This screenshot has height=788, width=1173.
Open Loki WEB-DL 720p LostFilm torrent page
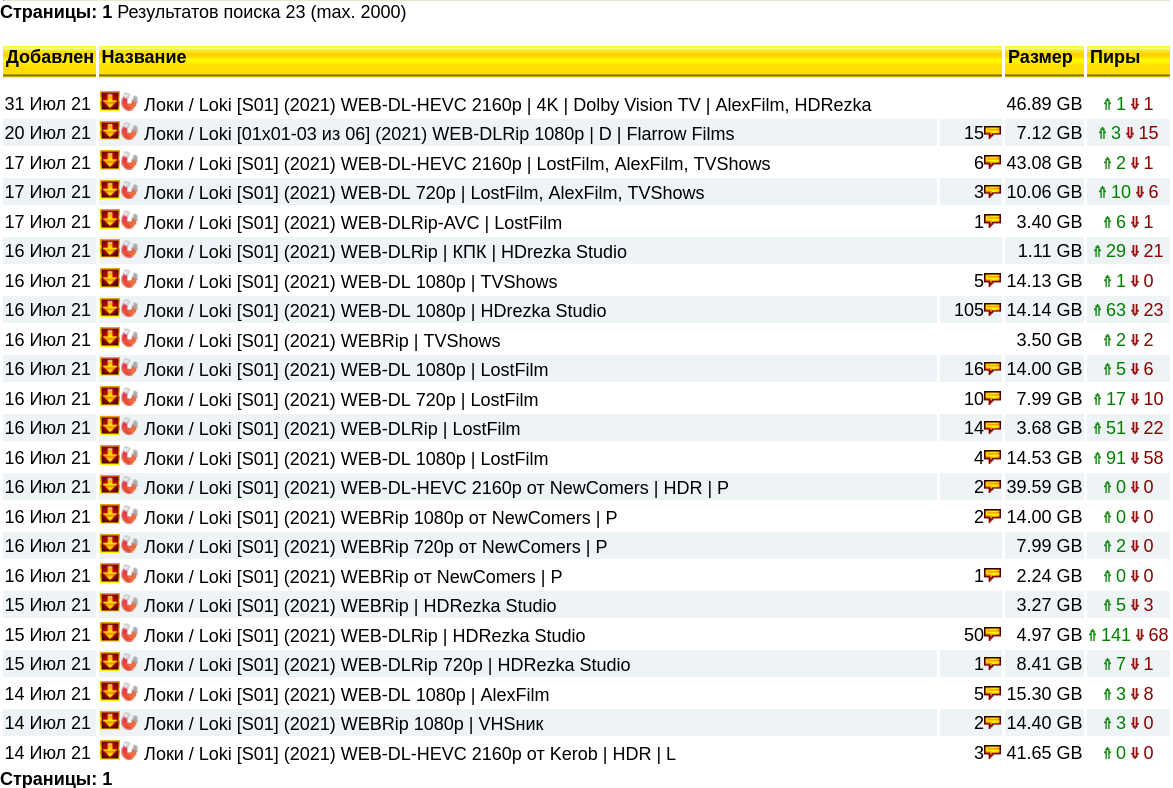pyautogui.click(x=340, y=400)
